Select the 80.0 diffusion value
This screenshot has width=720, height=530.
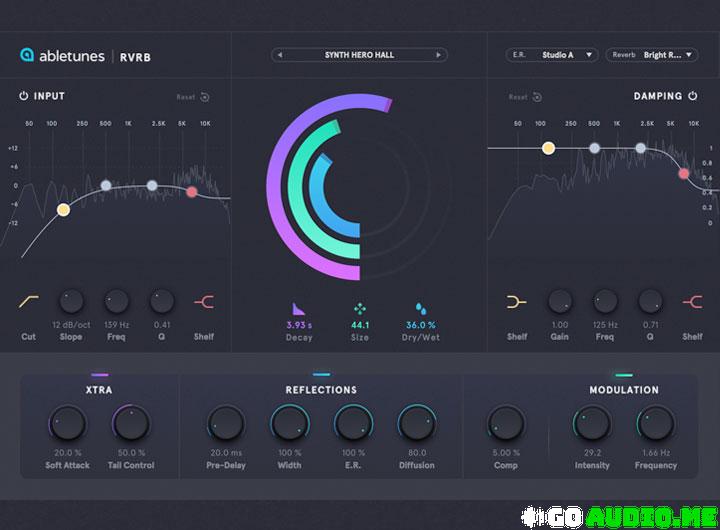pyautogui.click(x=417, y=452)
